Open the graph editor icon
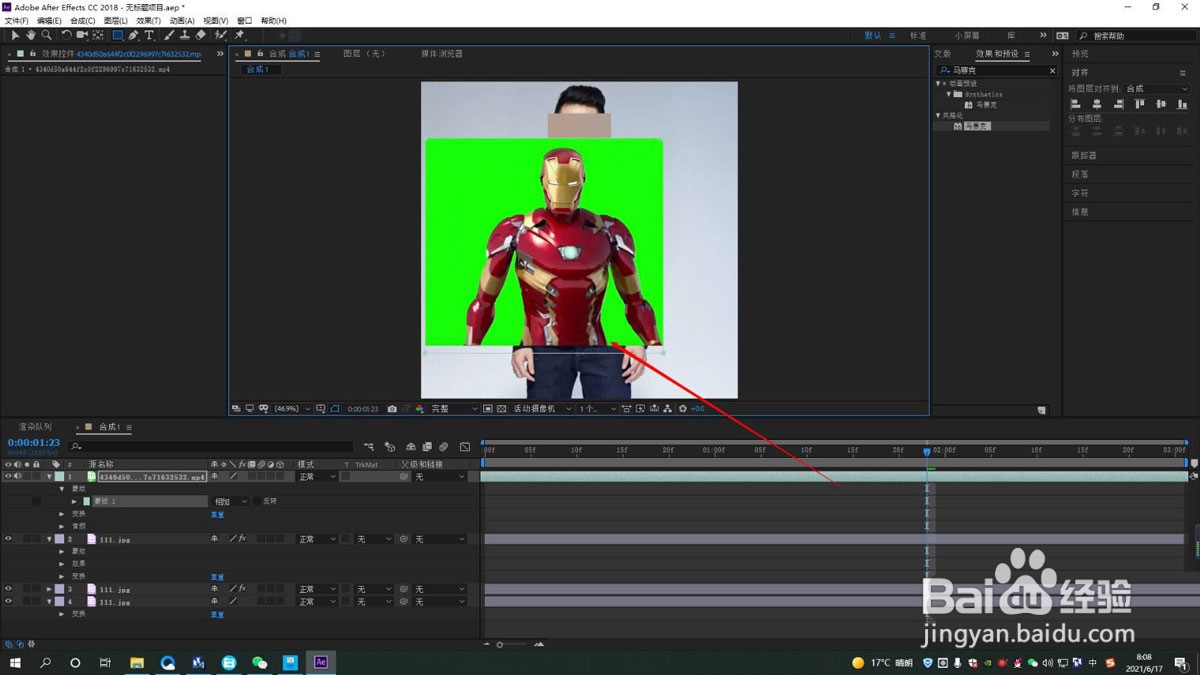 tap(464, 446)
